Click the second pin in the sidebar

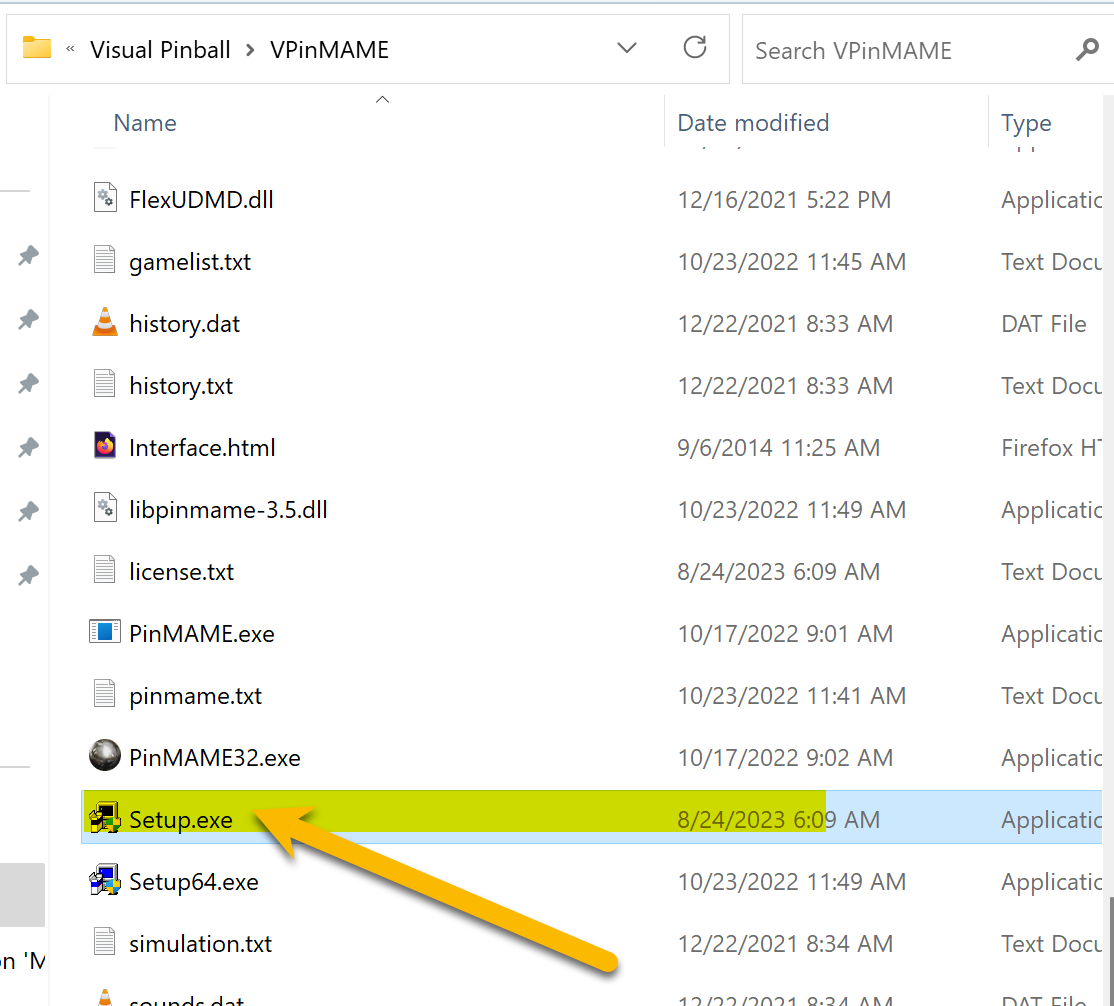(x=27, y=321)
